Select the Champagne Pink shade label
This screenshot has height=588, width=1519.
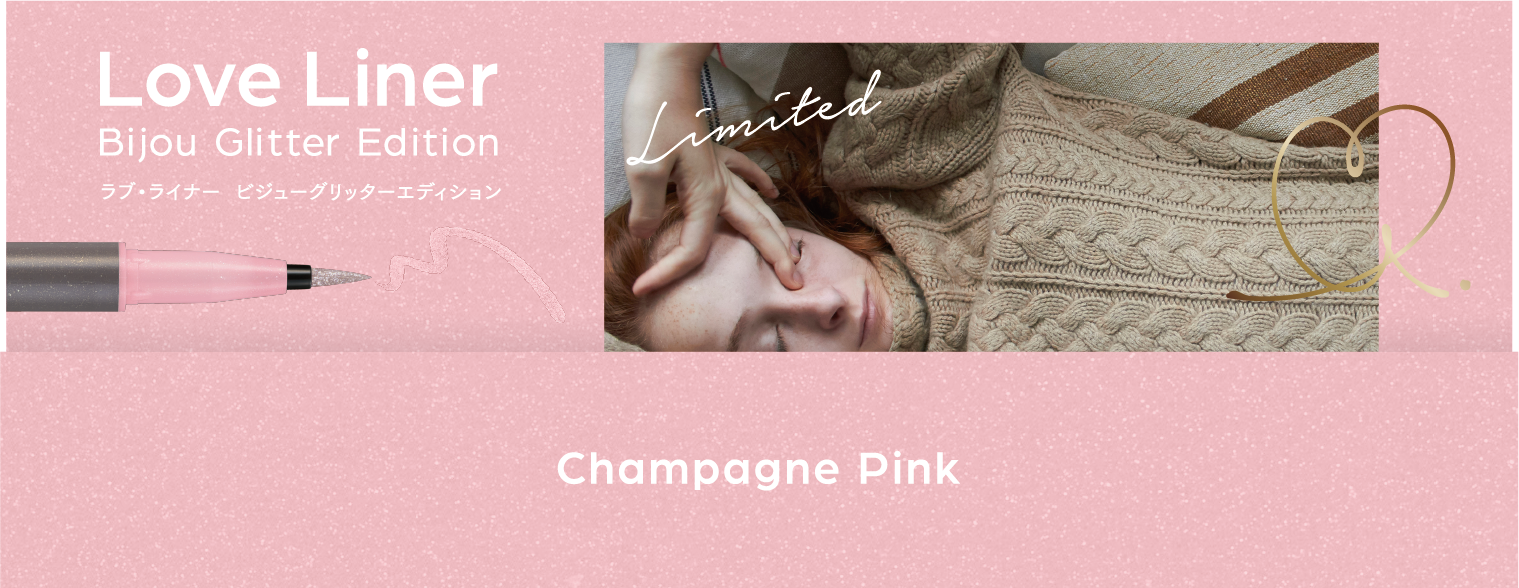pos(758,469)
